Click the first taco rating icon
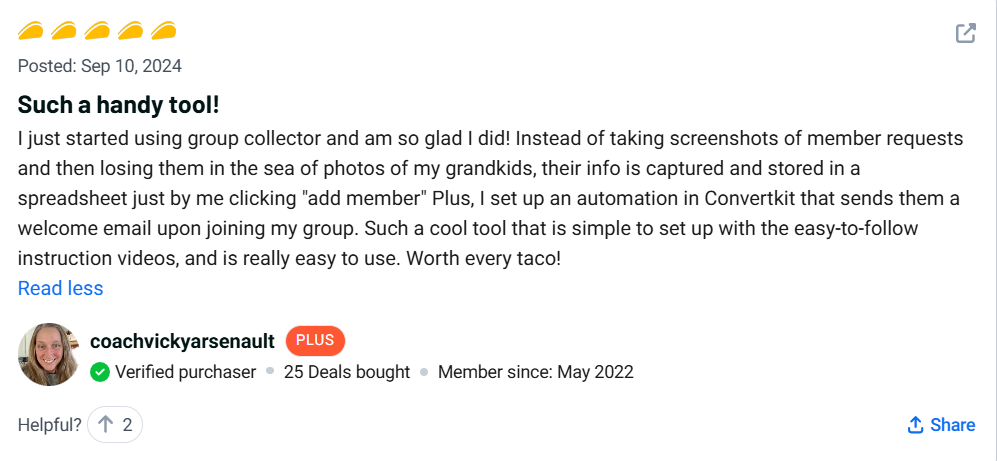This screenshot has width=997, height=461. click(31, 30)
